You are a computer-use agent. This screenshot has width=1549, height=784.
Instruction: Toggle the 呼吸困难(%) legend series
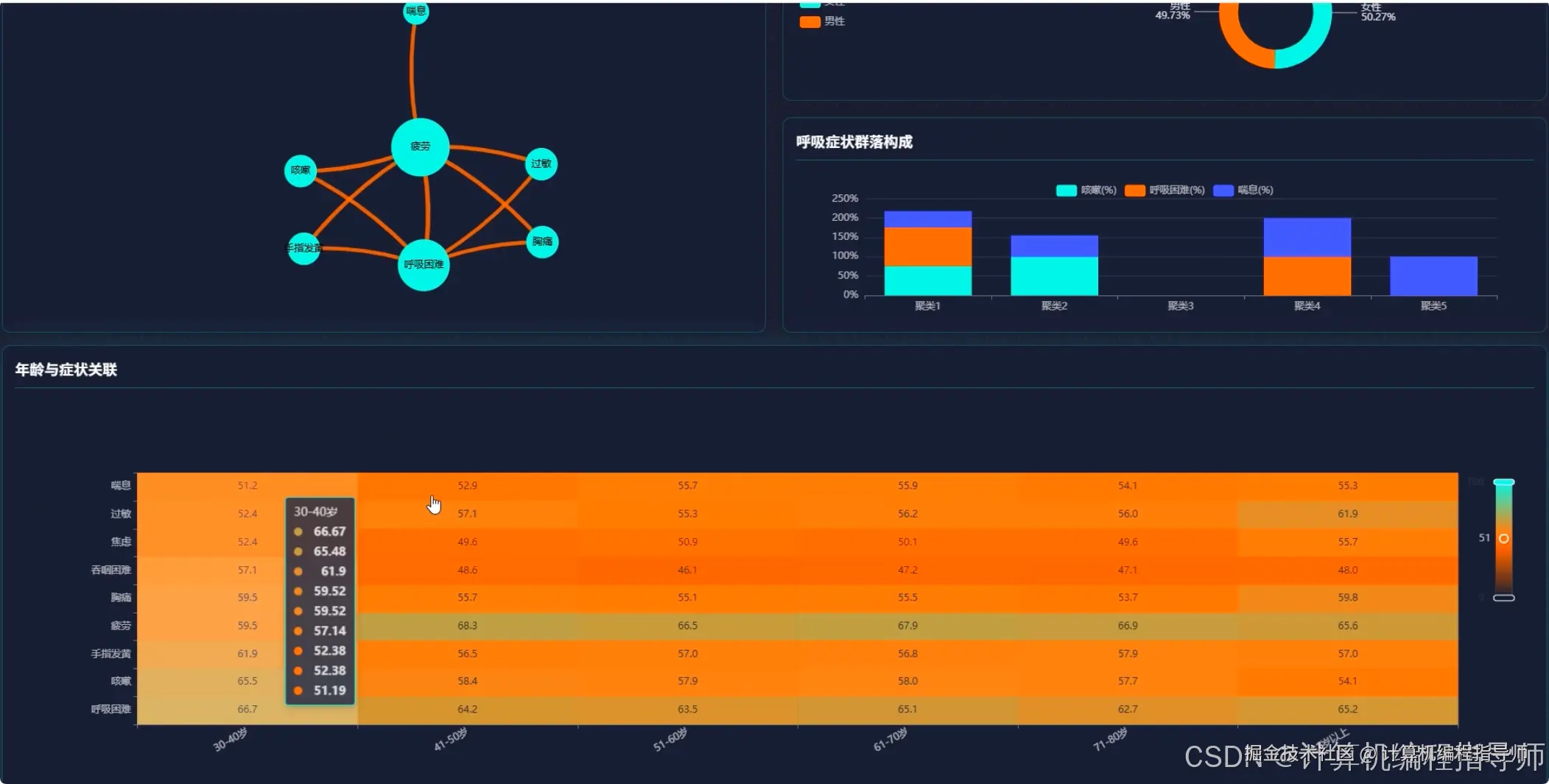point(1165,191)
